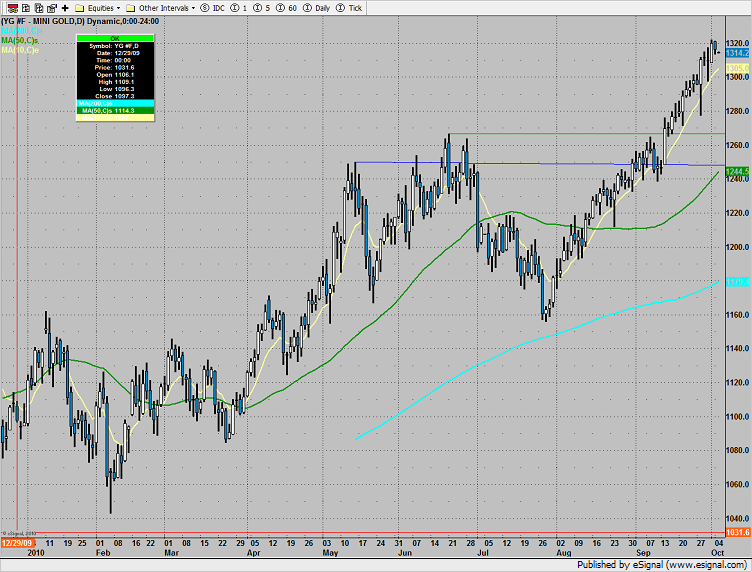Open the Equities dropdown arrow

tap(118, 8)
